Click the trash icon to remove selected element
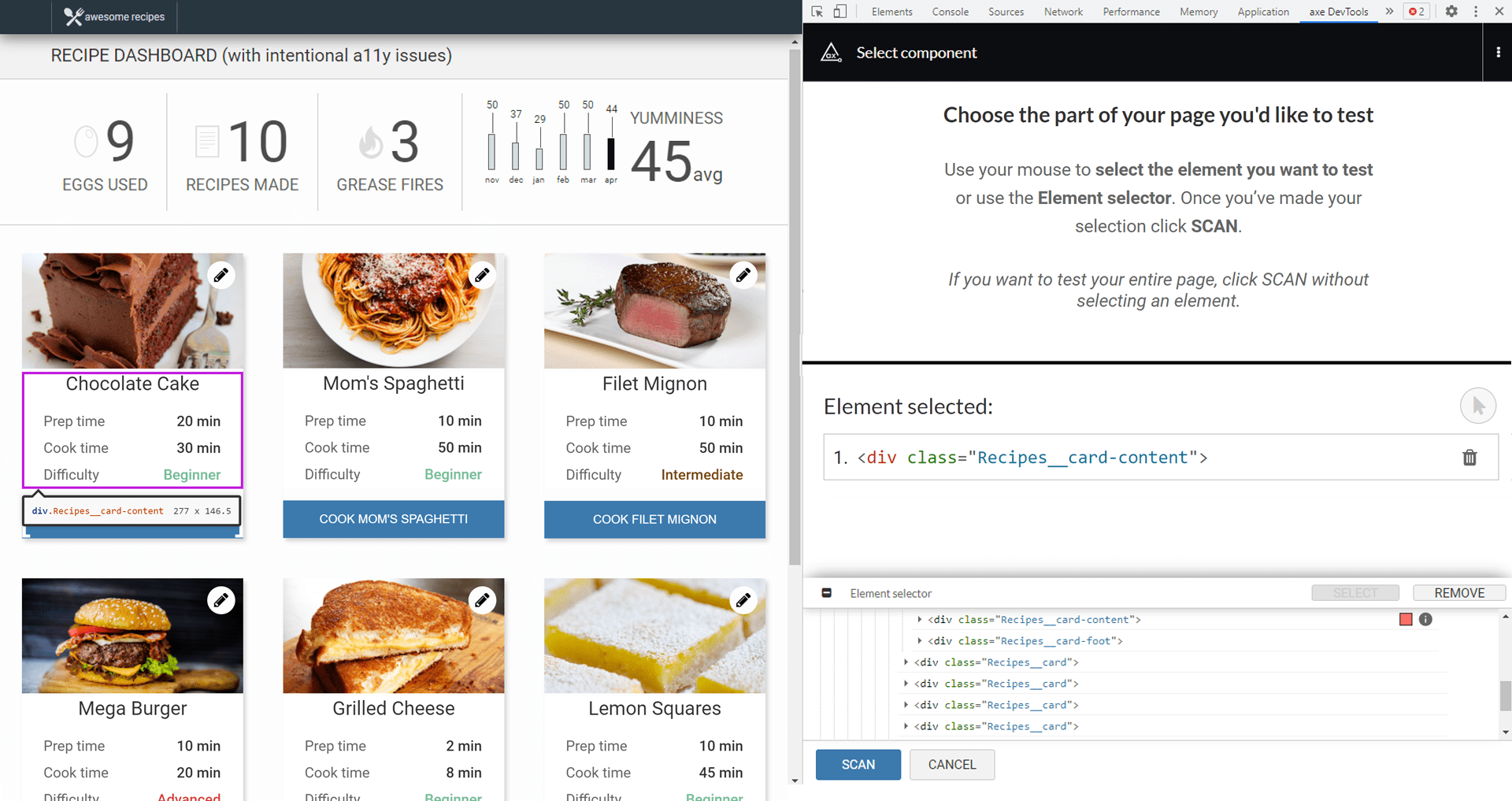Image resolution: width=1512 pixels, height=801 pixels. pos(1469,458)
